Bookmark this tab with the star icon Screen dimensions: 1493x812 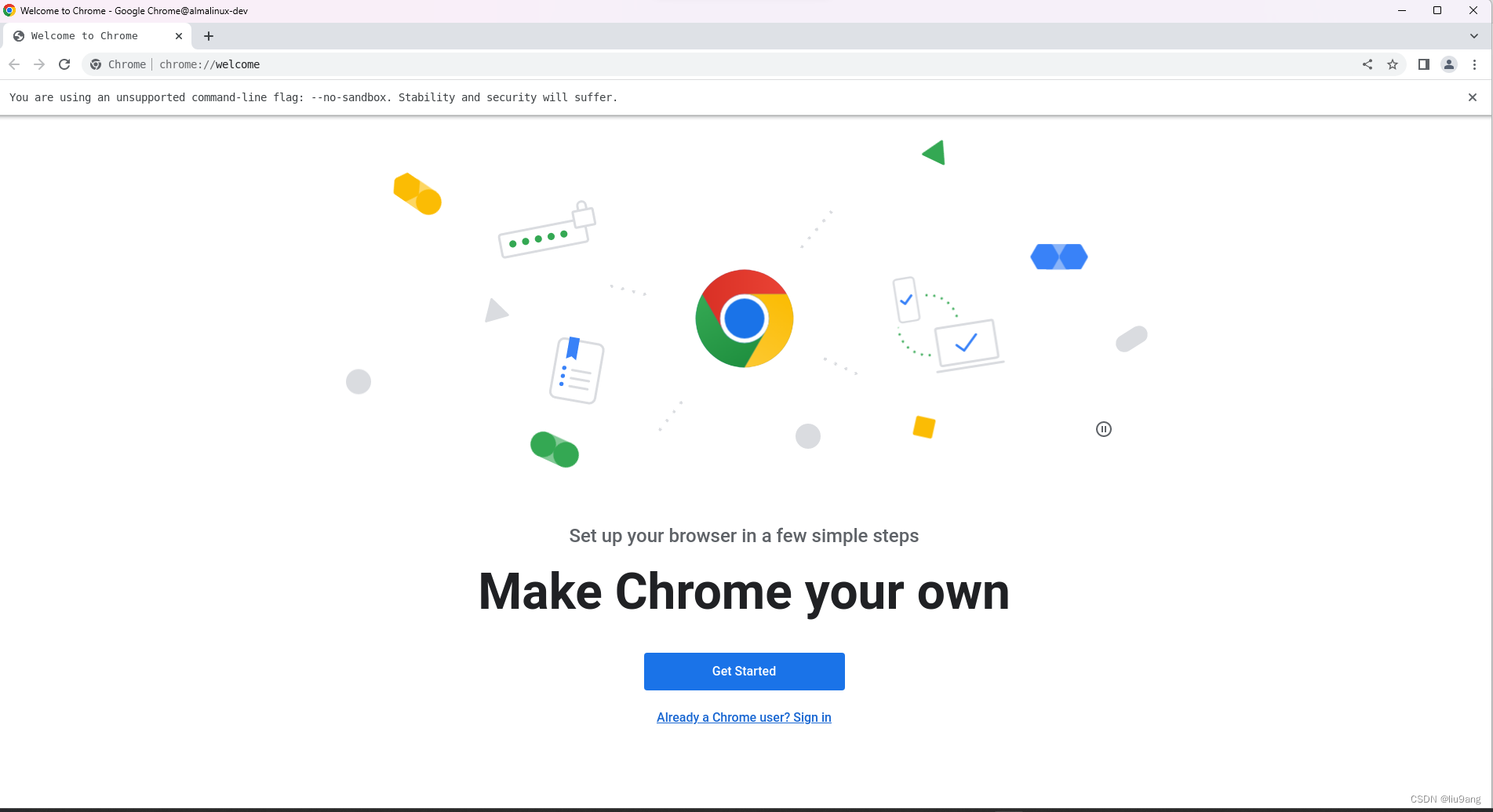tap(1393, 64)
